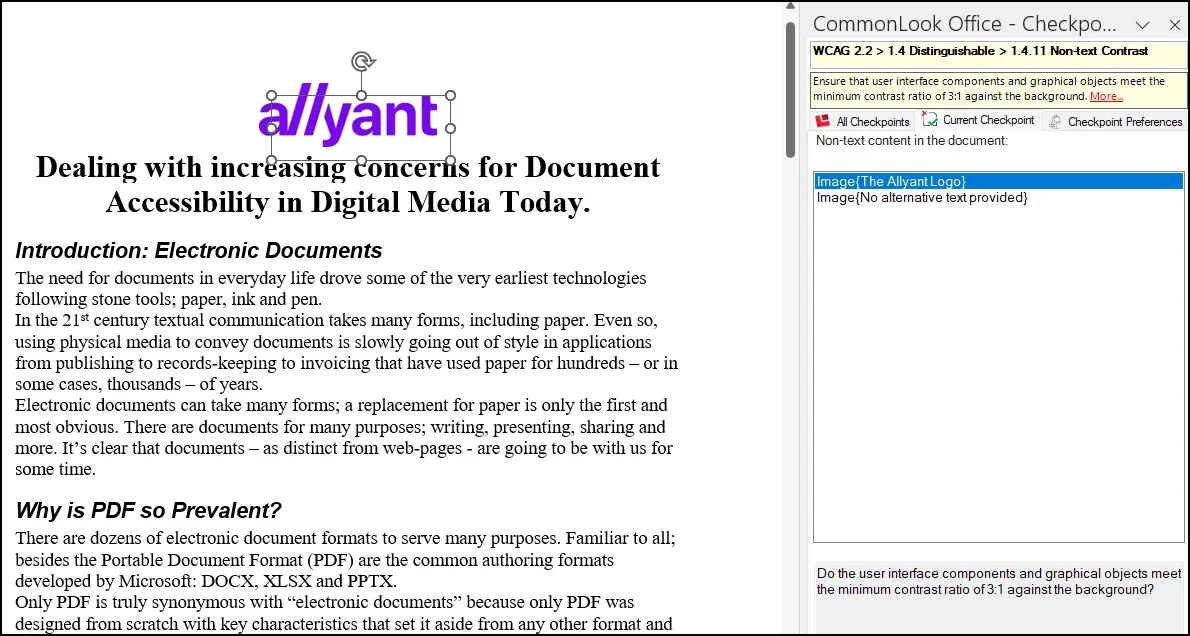Open the Checkpoint Preferences tab
The width and height of the screenshot is (1190, 636).
click(x=1116, y=121)
